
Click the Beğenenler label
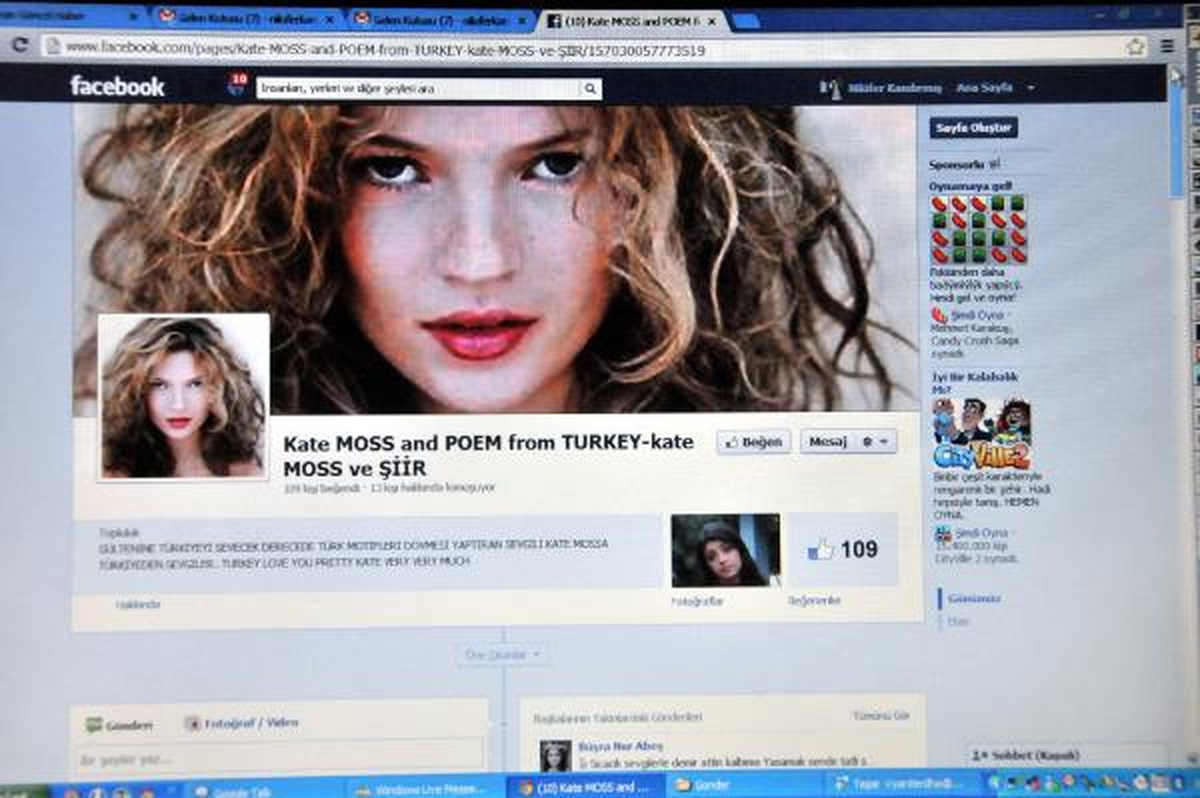click(x=815, y=600)
